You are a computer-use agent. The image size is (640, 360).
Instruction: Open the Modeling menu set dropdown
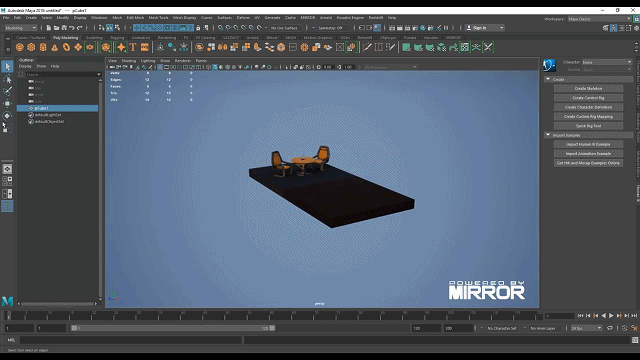click(x=20, y=28)
